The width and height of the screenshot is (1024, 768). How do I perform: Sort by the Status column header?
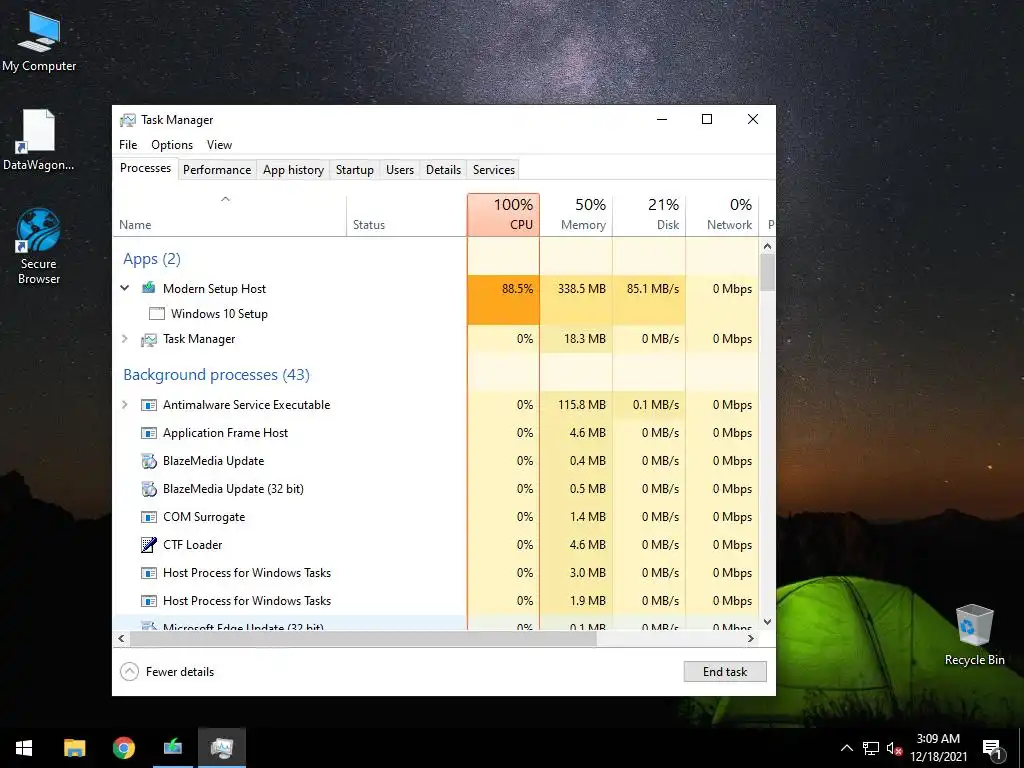tap(406, 216)
